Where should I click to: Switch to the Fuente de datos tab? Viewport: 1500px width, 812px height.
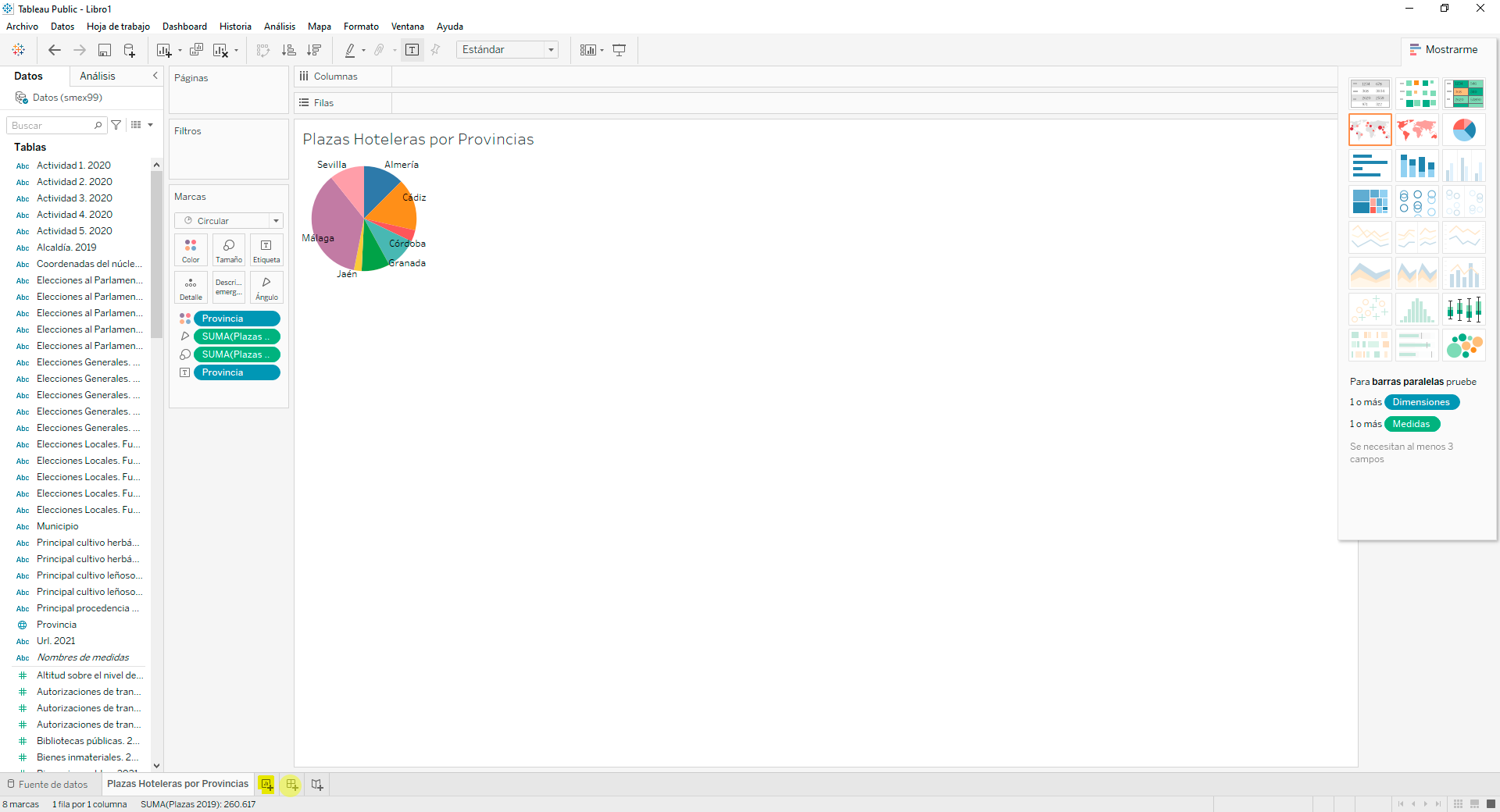click(x=49, y=784)
